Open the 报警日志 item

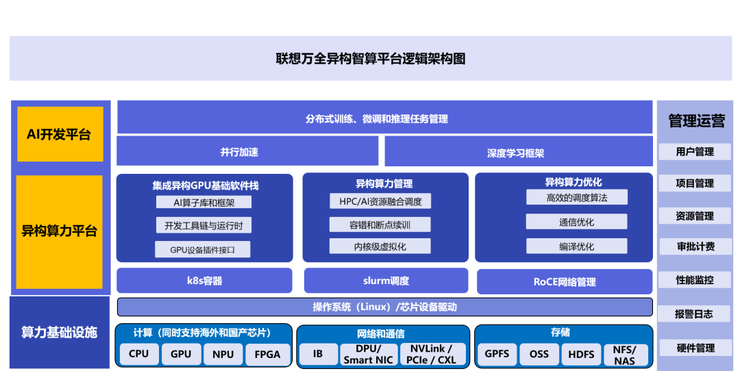coord(695,314)
